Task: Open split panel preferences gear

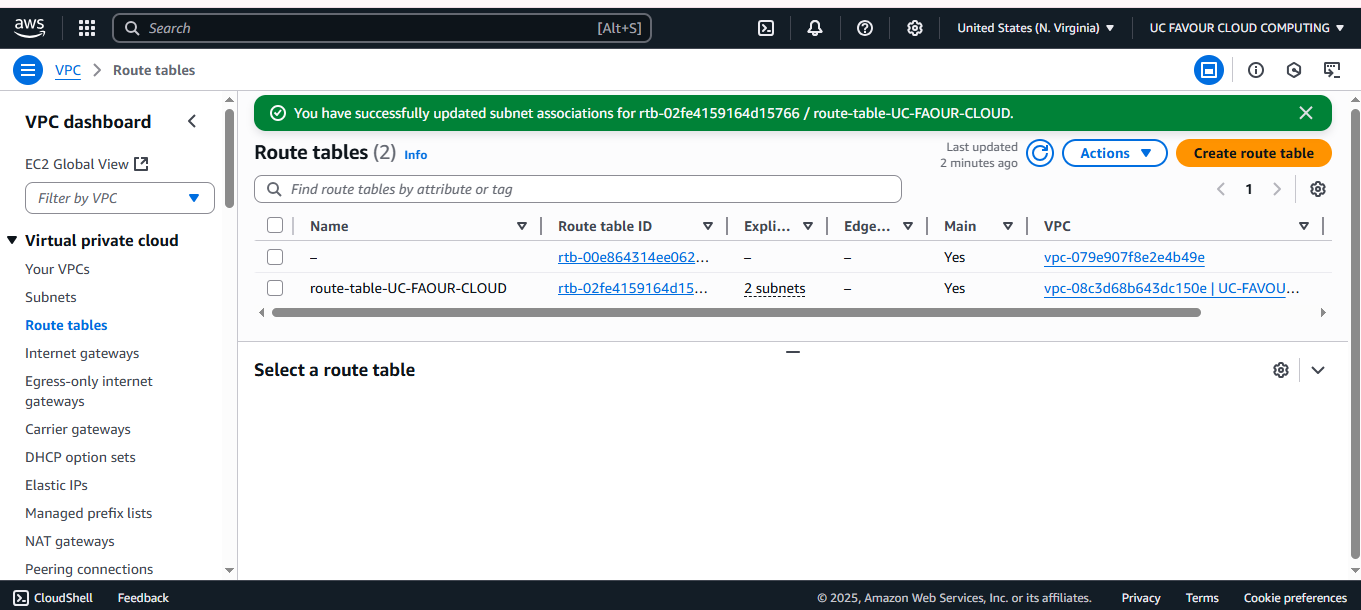Action: (1281, 370)
